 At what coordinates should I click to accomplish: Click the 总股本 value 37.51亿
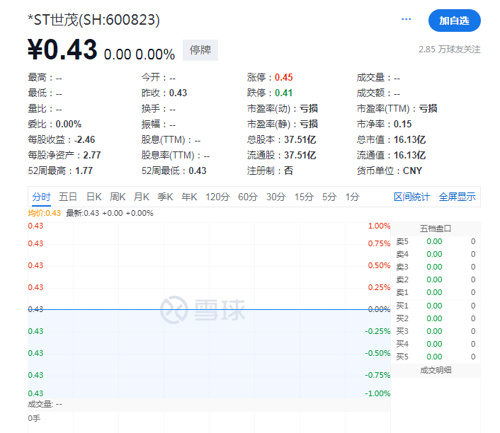click(300, 140)
